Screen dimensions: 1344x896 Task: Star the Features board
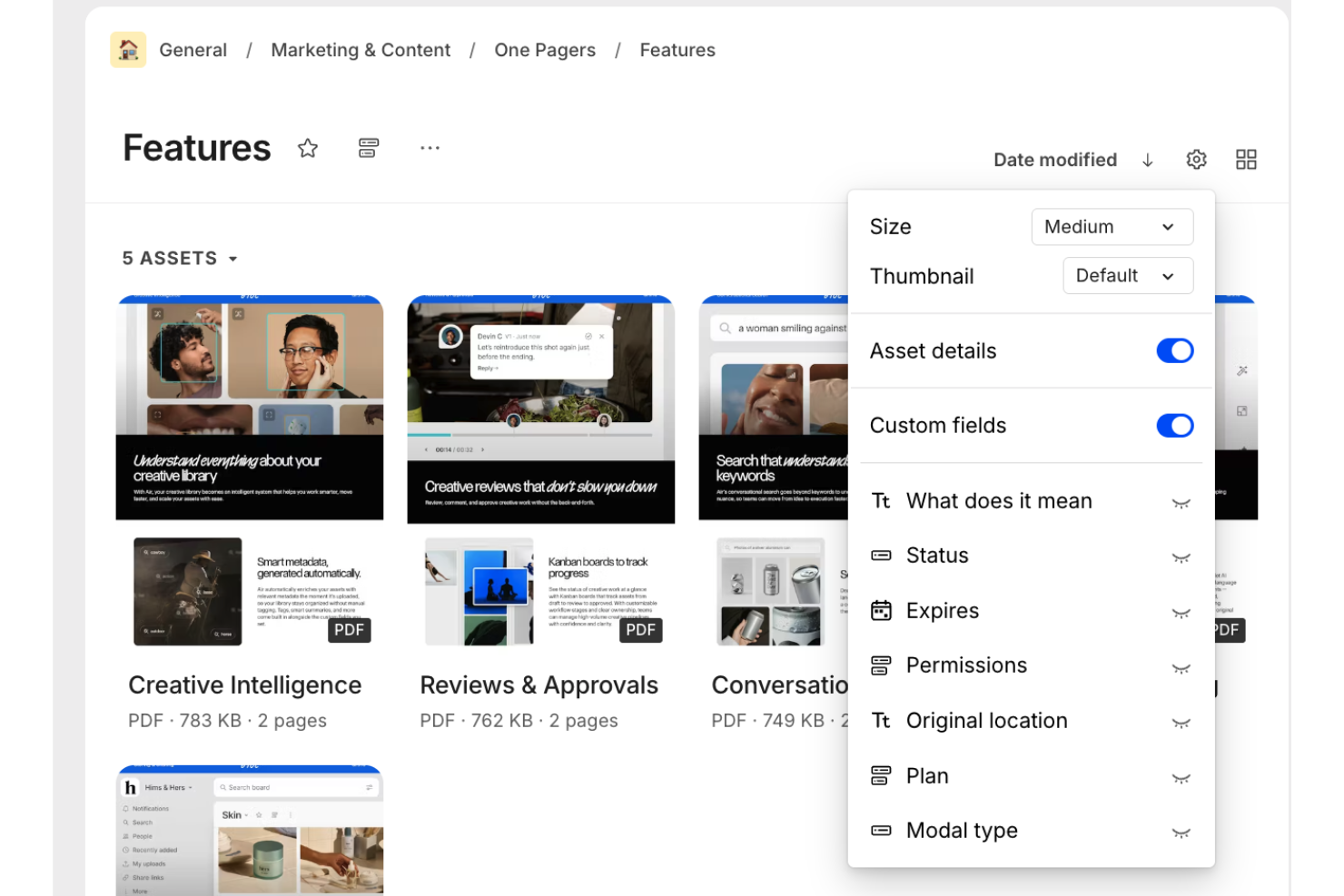pos(307,147)
